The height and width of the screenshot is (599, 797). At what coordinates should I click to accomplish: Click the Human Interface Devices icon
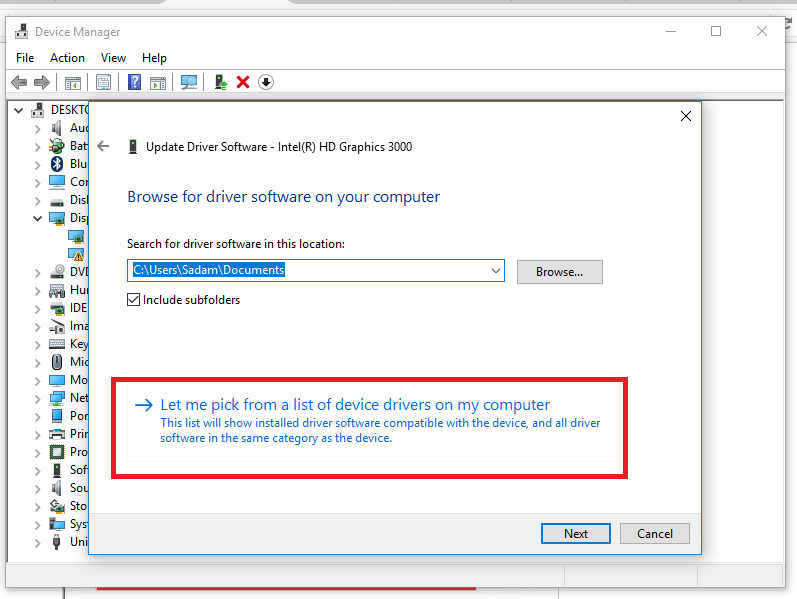point(57,290)
